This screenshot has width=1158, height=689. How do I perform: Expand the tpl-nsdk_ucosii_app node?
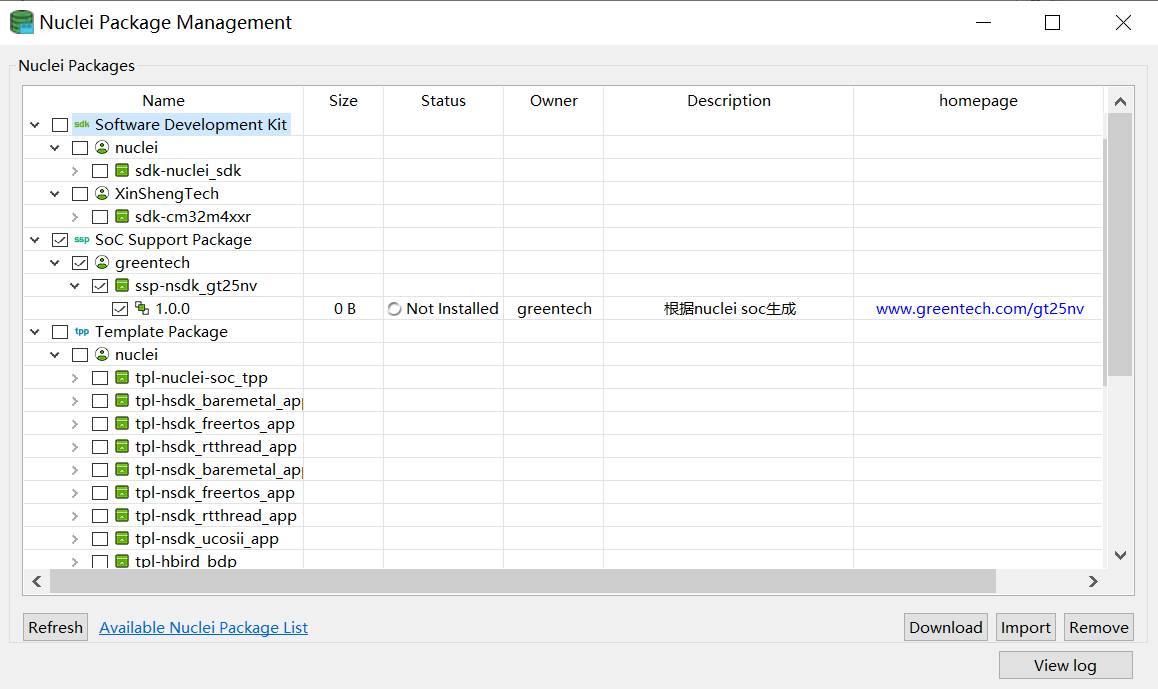(x=75, y=539)
